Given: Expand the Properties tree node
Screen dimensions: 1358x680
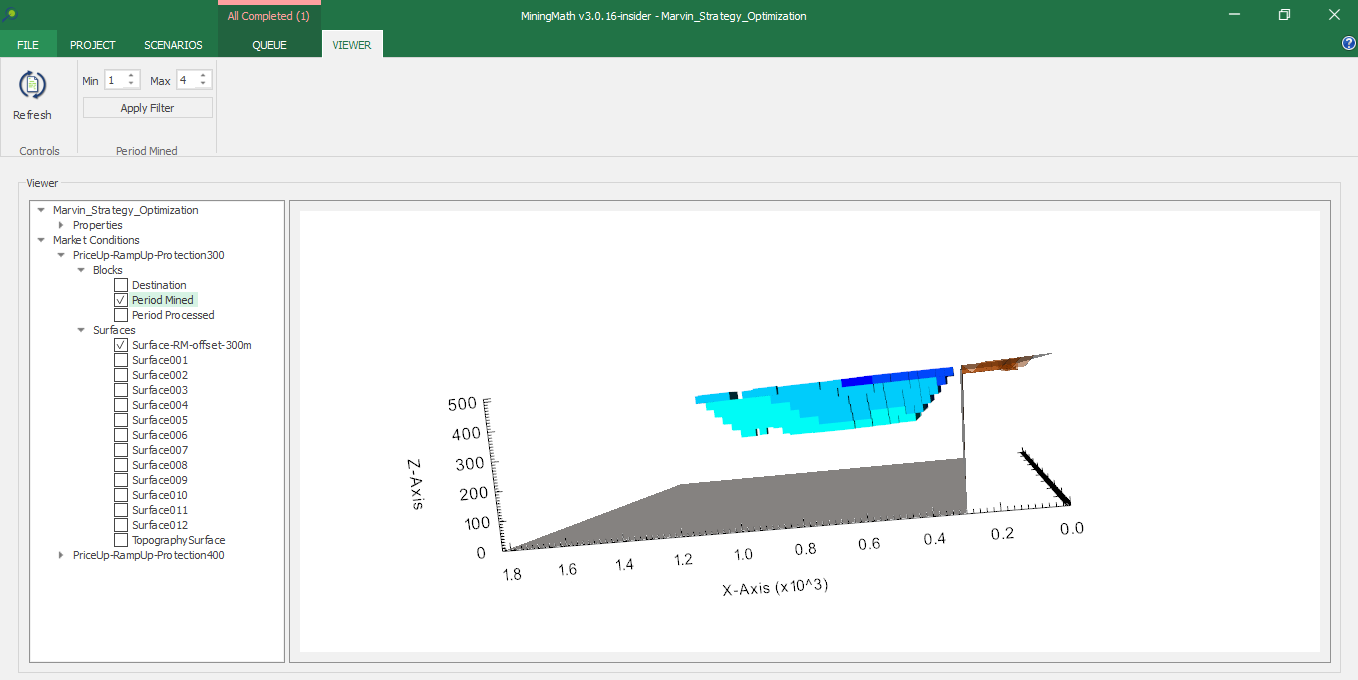Looking at the screenshot, I should point(61,225).
